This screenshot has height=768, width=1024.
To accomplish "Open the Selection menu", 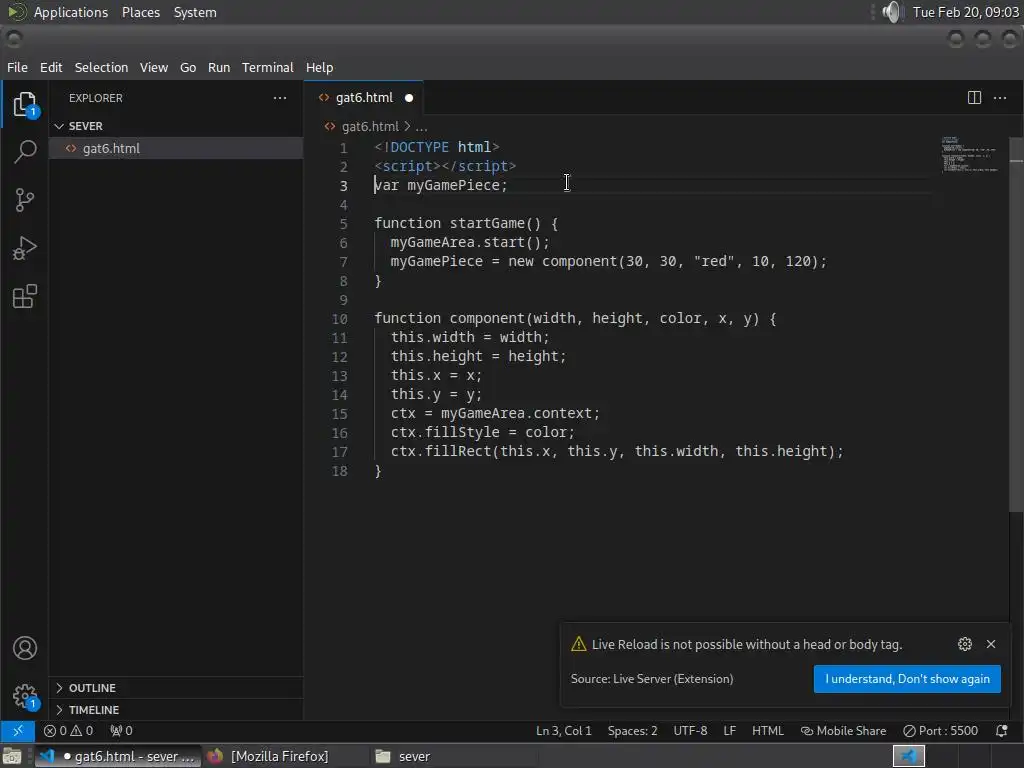I will pos(101,67).
